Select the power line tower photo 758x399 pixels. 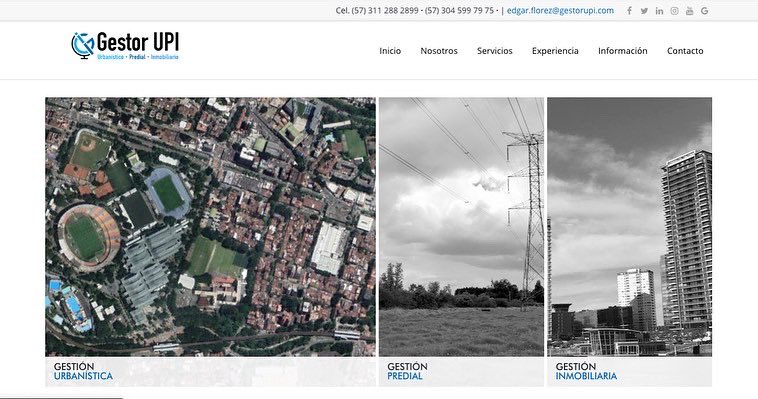461,227
